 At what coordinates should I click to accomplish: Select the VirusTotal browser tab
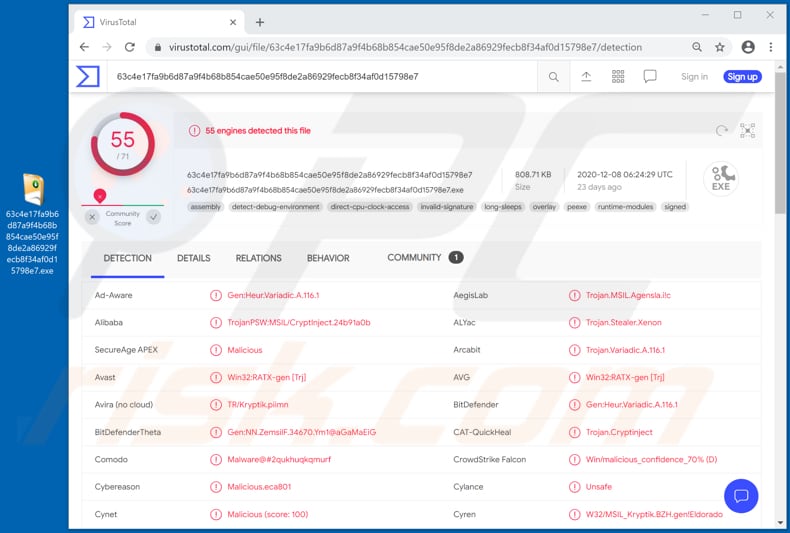click(159, 22)
